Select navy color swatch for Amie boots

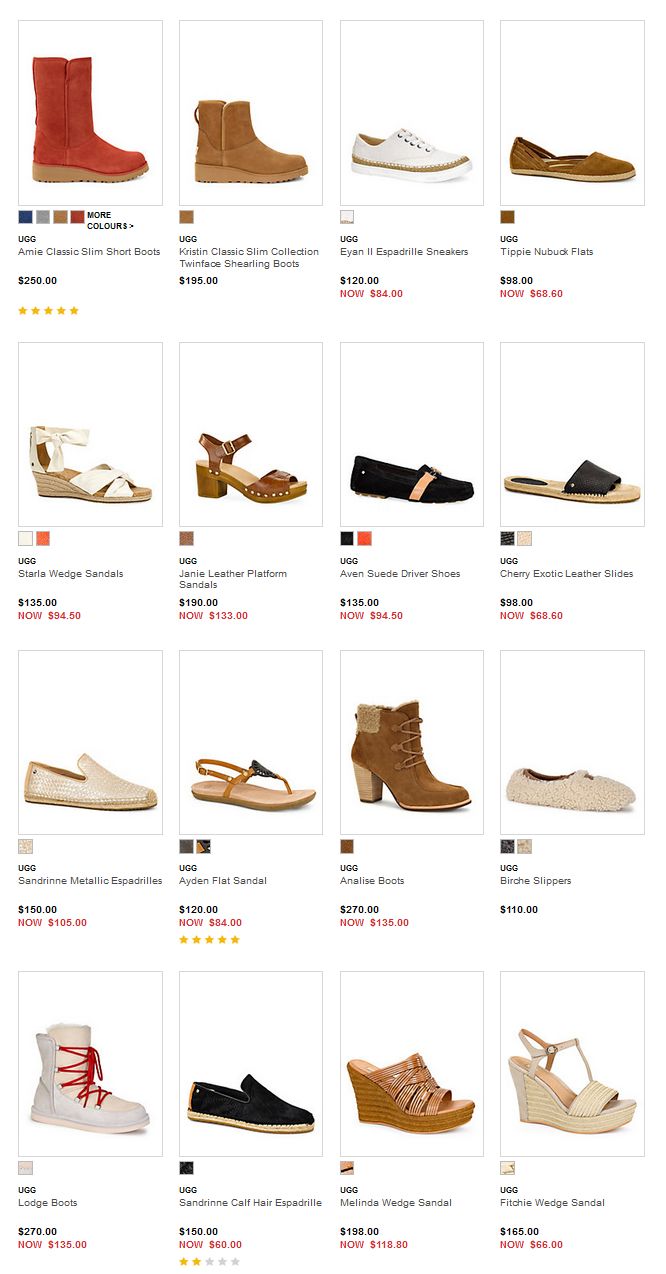pyautogui.click(x=25, y=217)
